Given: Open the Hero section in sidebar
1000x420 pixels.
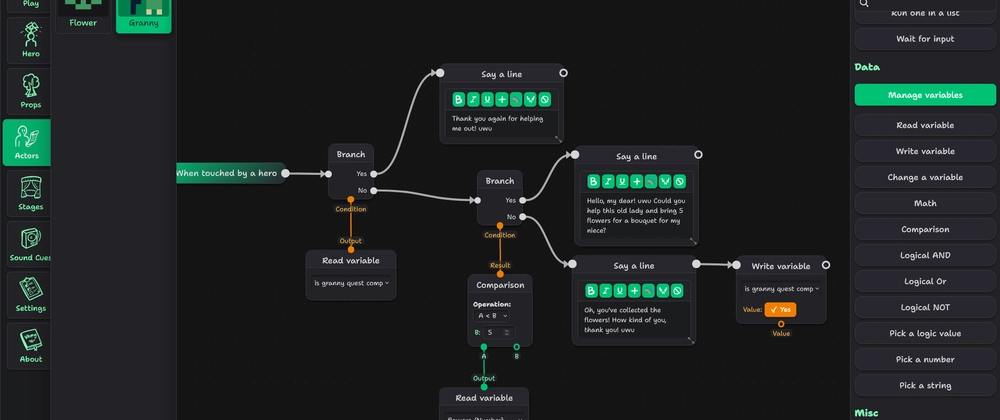Looking at the screenshot, I should tap(30, 40).
